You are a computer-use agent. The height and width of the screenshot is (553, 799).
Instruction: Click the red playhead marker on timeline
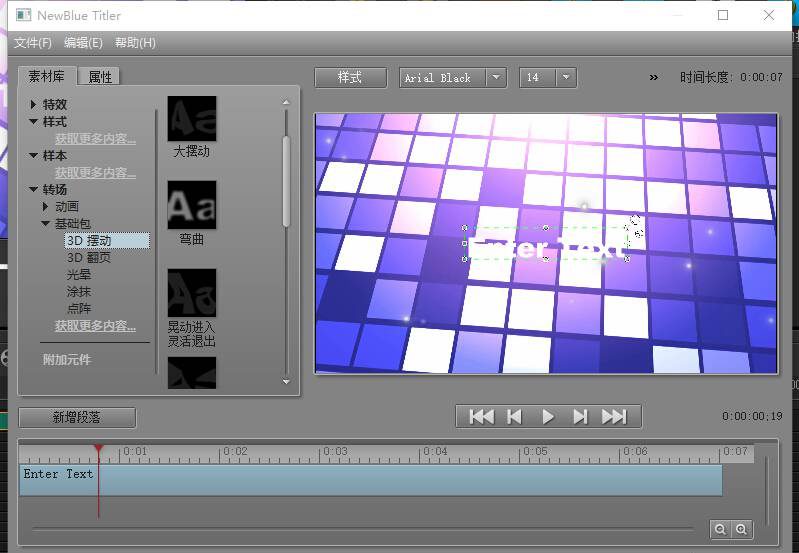(98, 449)
